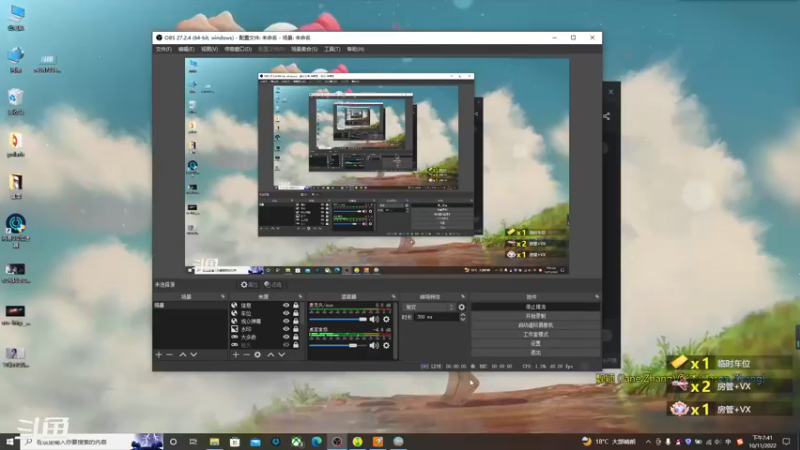The height and width of the screenshot is (450, 800).
Task: Click the source filters button
Action: click(x=273, y=285)
